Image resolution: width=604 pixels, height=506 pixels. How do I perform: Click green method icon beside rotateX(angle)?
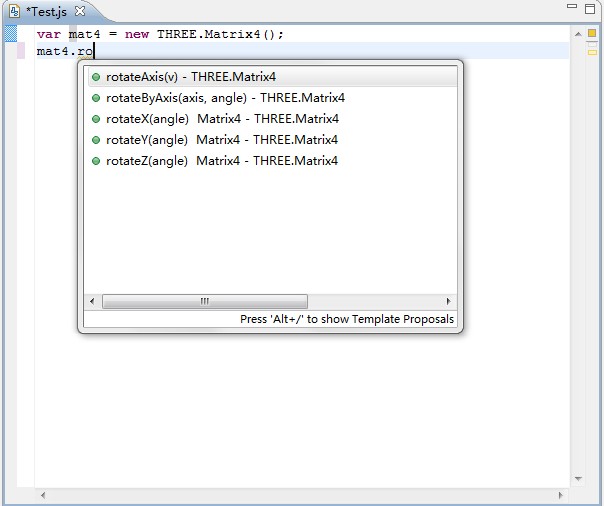point(96,119)
